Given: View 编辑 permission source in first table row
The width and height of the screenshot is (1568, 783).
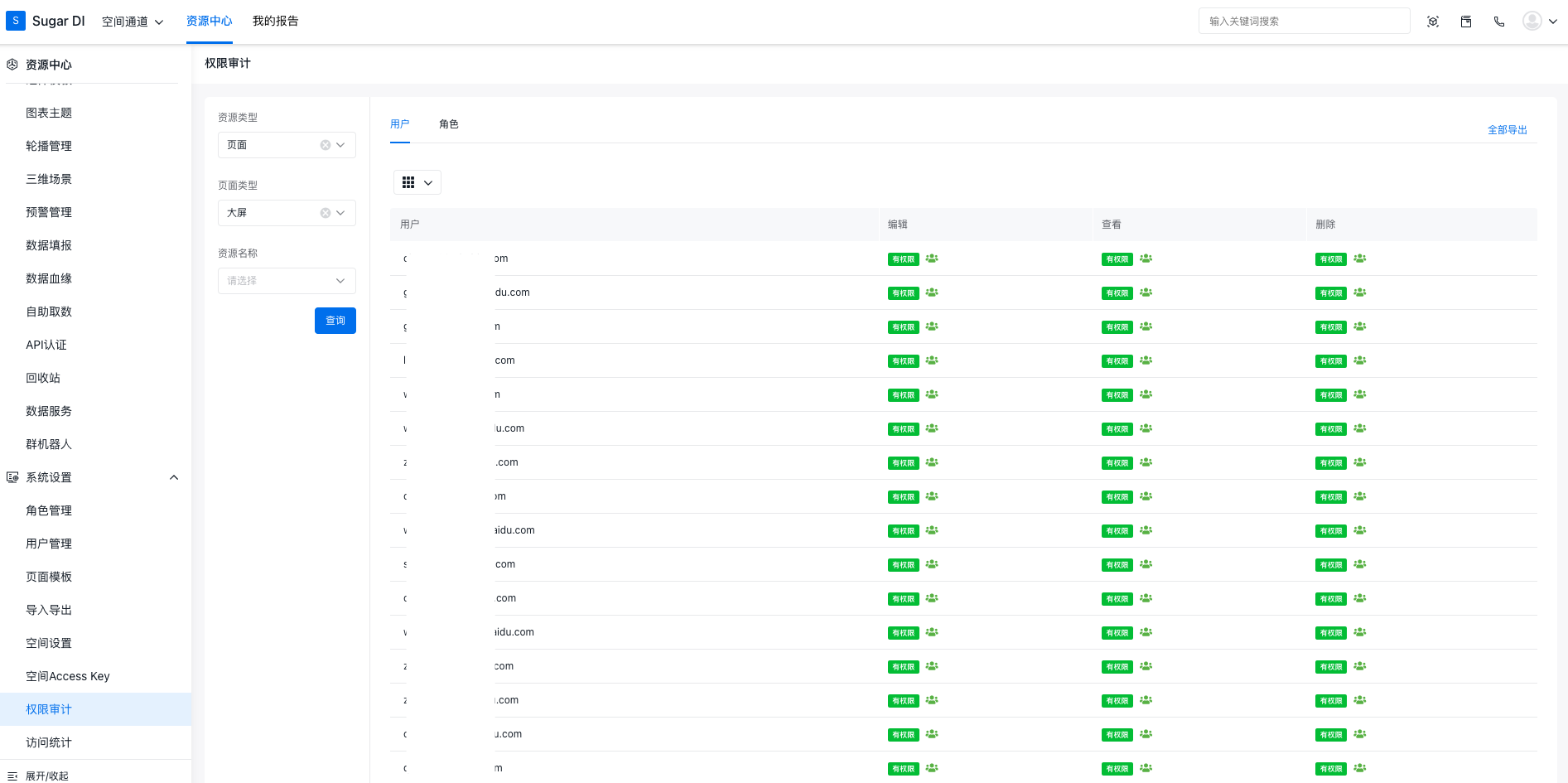Looking at the screenshot, I should [x=932, y=259].
